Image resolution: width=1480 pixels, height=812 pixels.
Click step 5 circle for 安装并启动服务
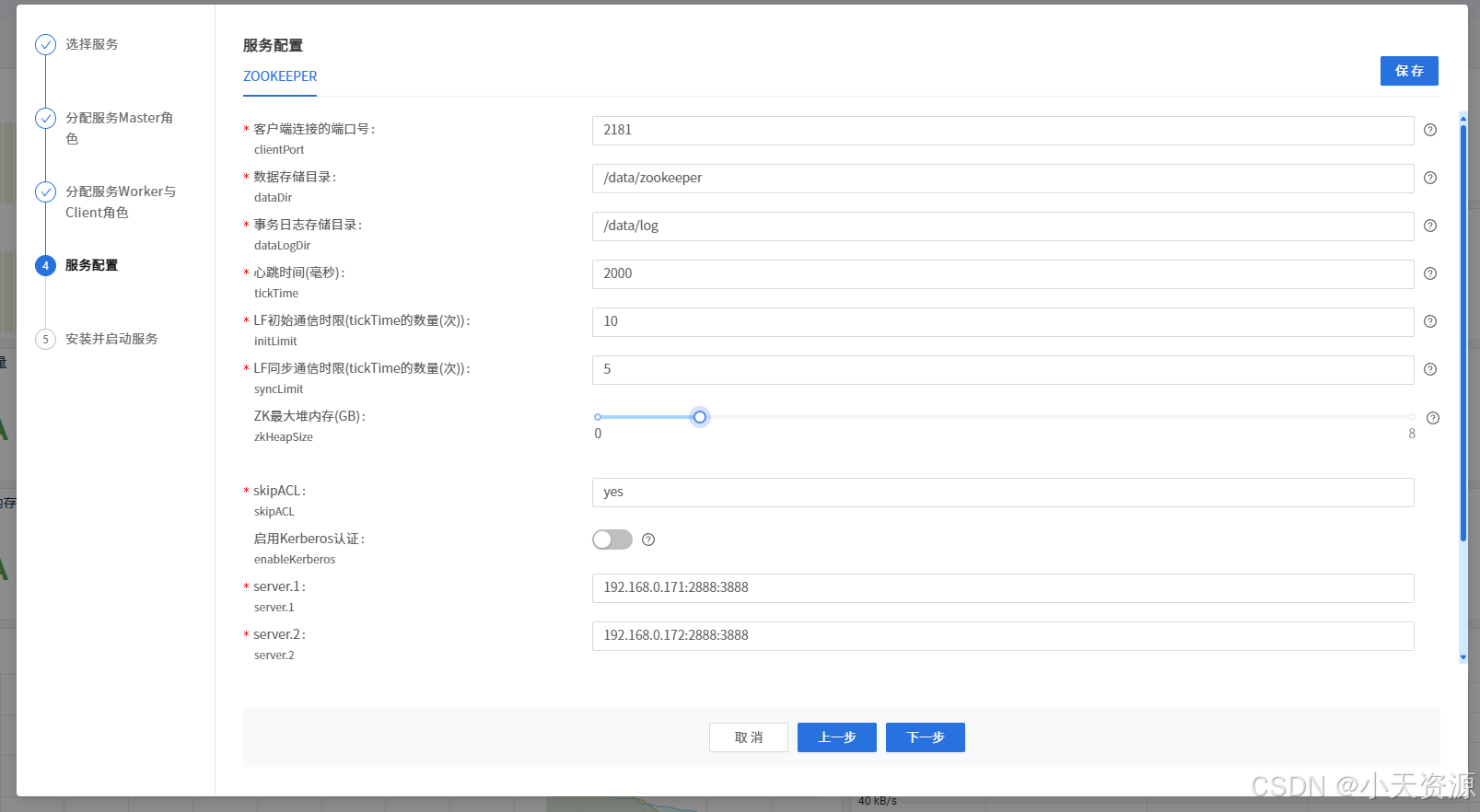(x=45, y=339)
